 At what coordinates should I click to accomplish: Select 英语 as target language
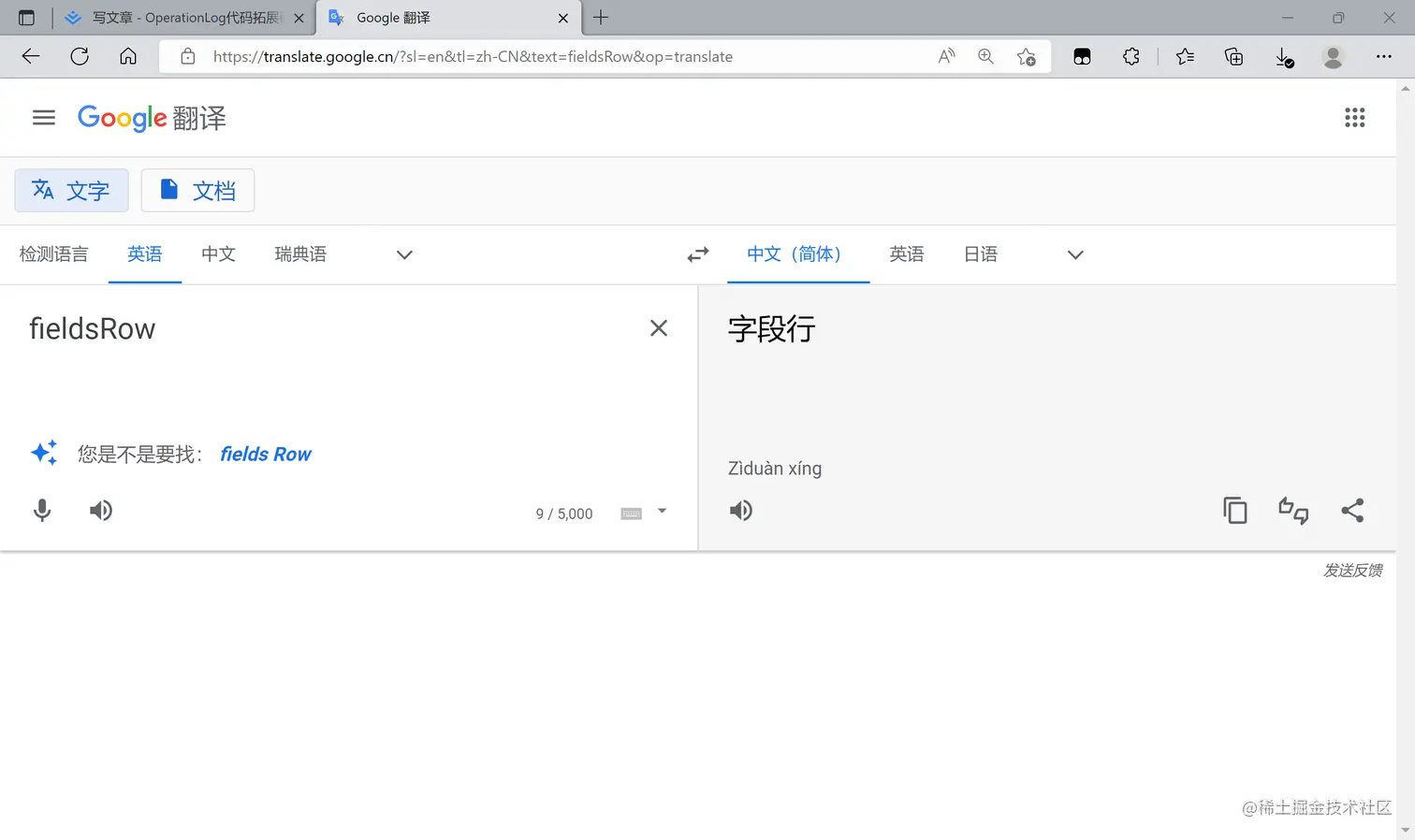tap(907, 254)
